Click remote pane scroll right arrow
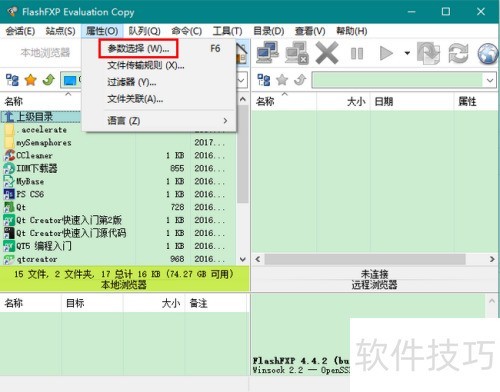The image size is (500, 392). click(492, 259)
